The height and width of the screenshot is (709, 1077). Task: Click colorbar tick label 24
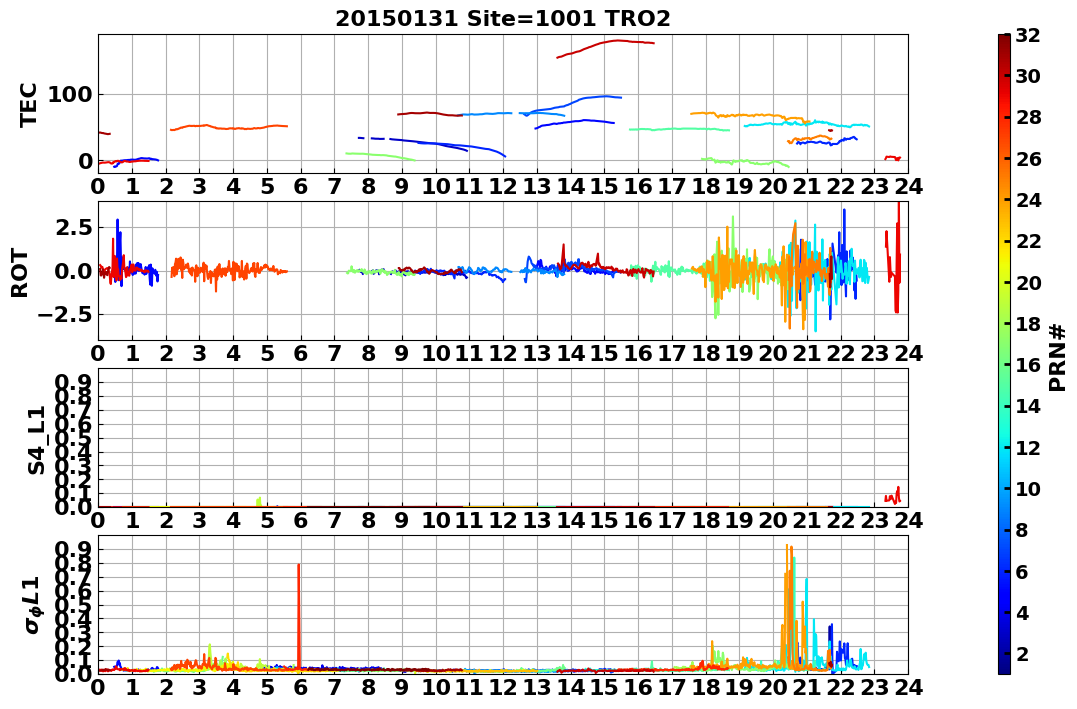click(1028, 200)
